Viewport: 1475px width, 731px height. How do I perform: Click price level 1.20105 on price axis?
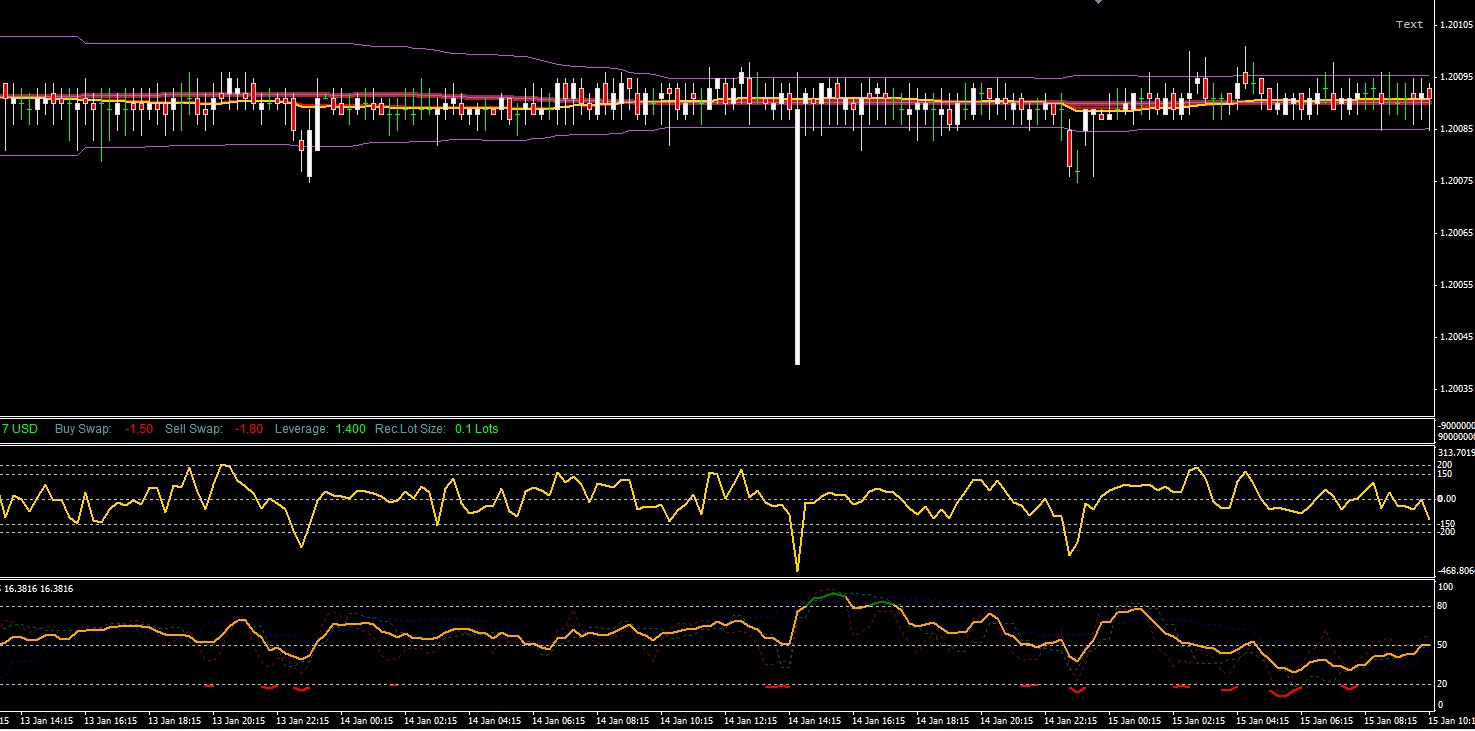[x=1456, y=25]
